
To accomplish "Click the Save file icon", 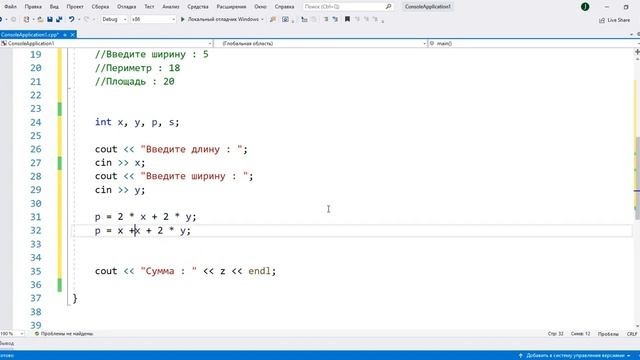I will point(50,19).
